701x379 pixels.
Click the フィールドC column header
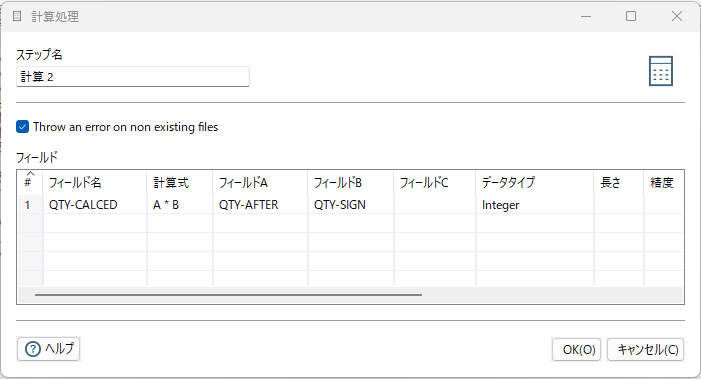[435, 182]
